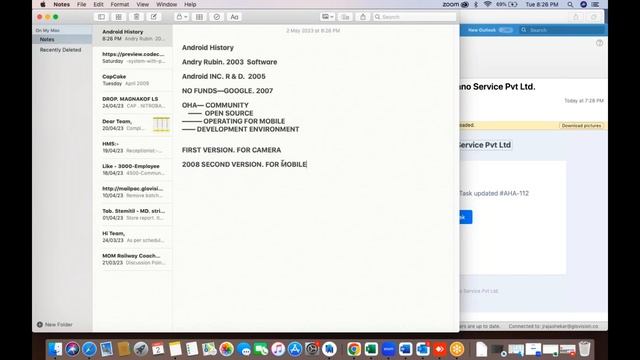Toggle the Notes folders sidebar button
640x360 pixels.
101,17
